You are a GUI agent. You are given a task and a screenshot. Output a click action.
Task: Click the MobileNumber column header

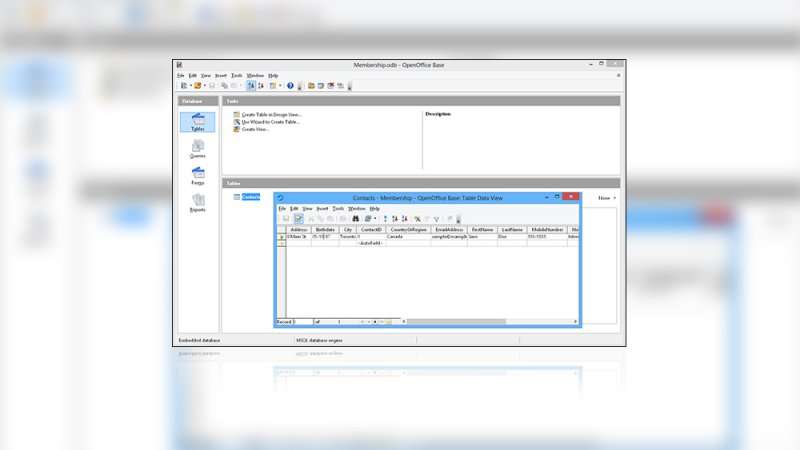[x=547, y=230]
